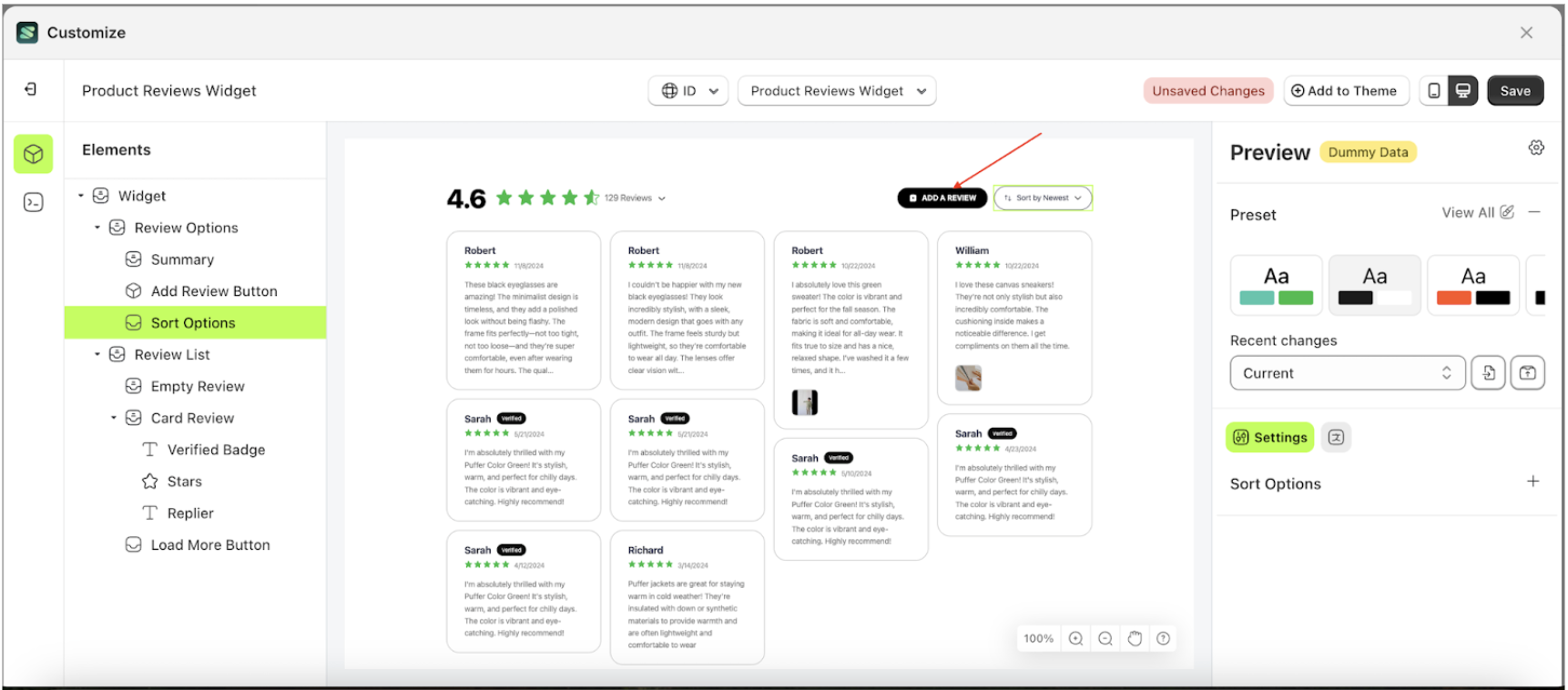Select the Summary element
Screen dimensions: 1568x690
pos(182,259)
